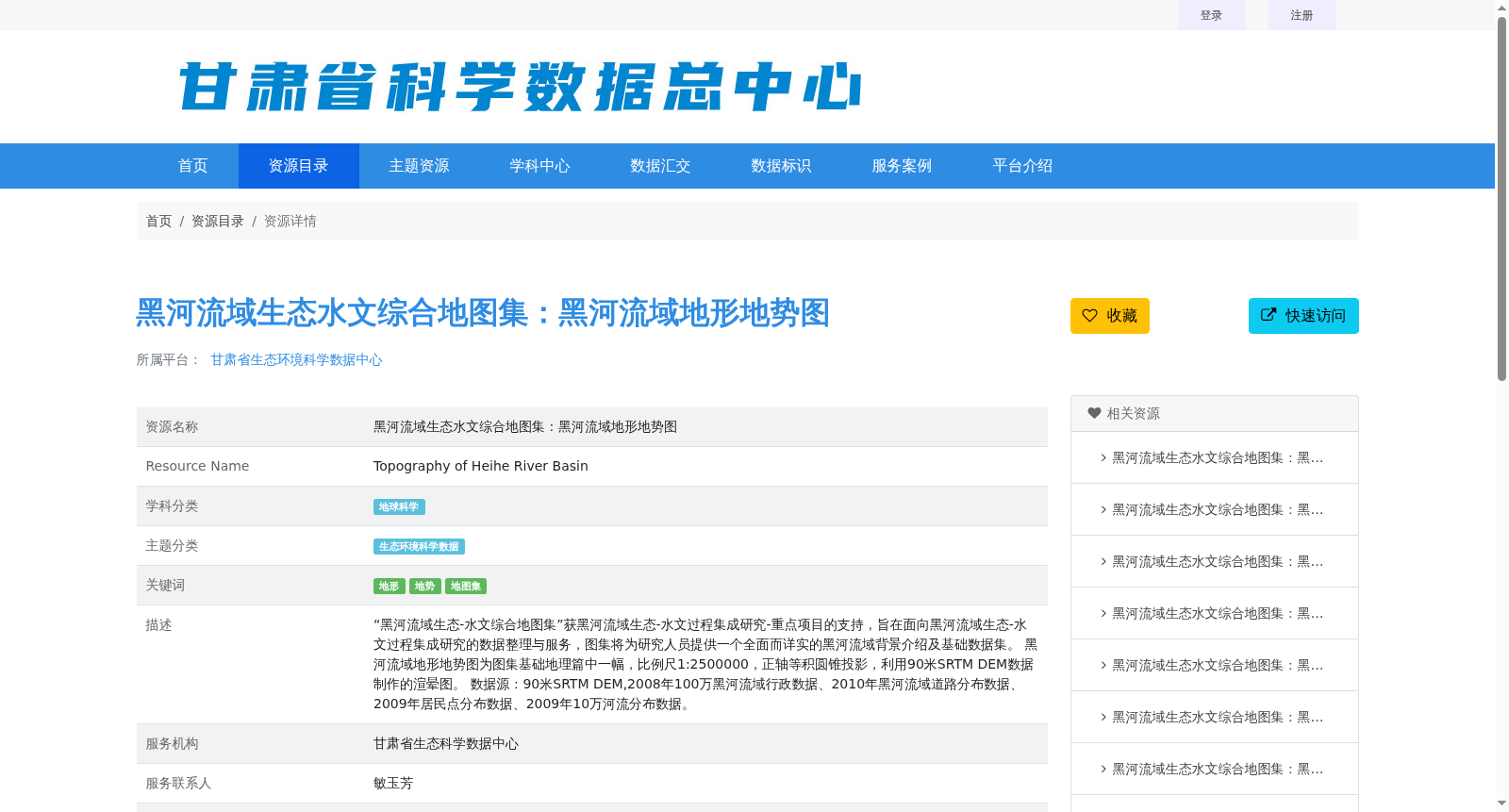
Task: Click the 甘肃省科学数据总中心 logo
Action: tap(520, 87)
